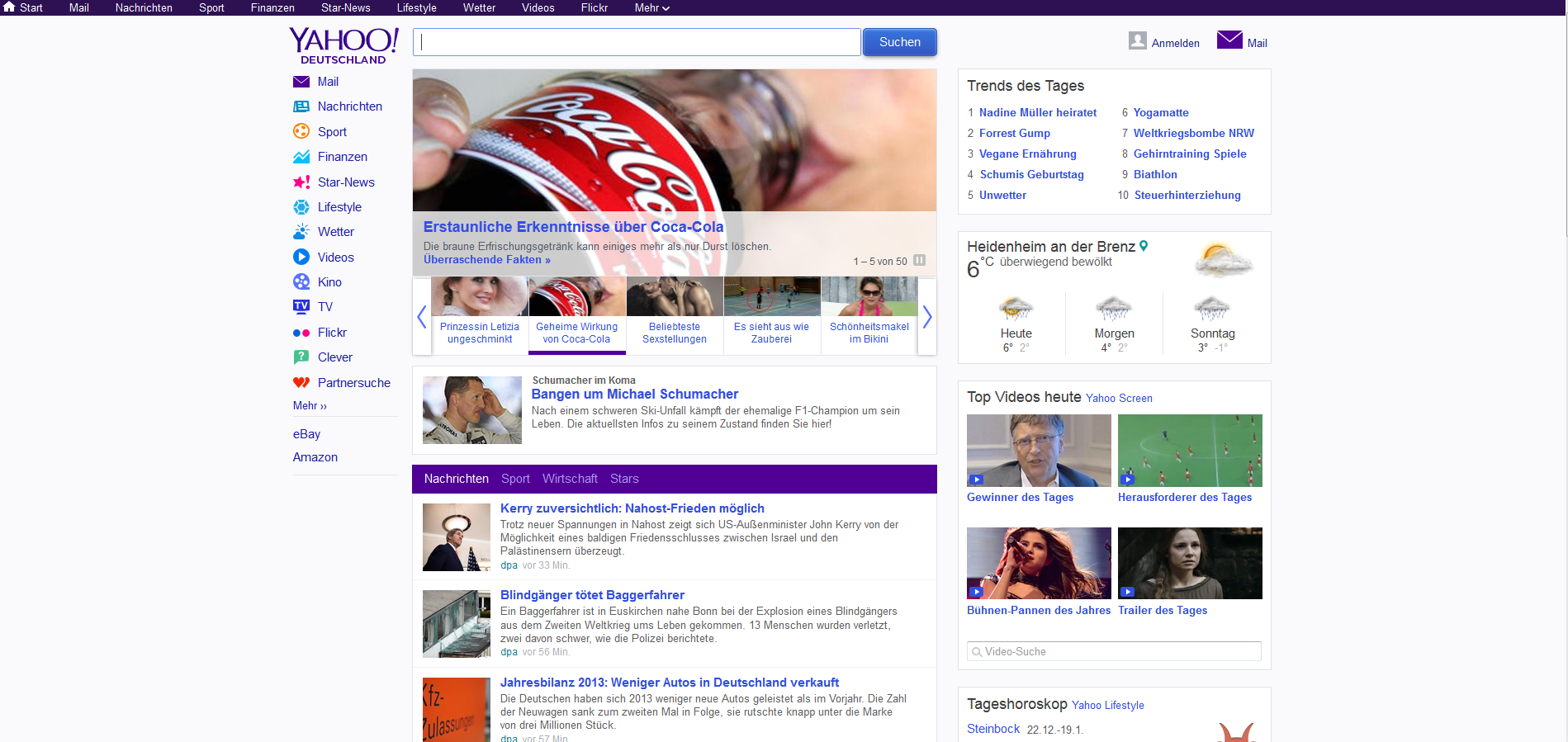Expand sidebar Mehr » link
1568x742 pixels.
tap(310, 406)
